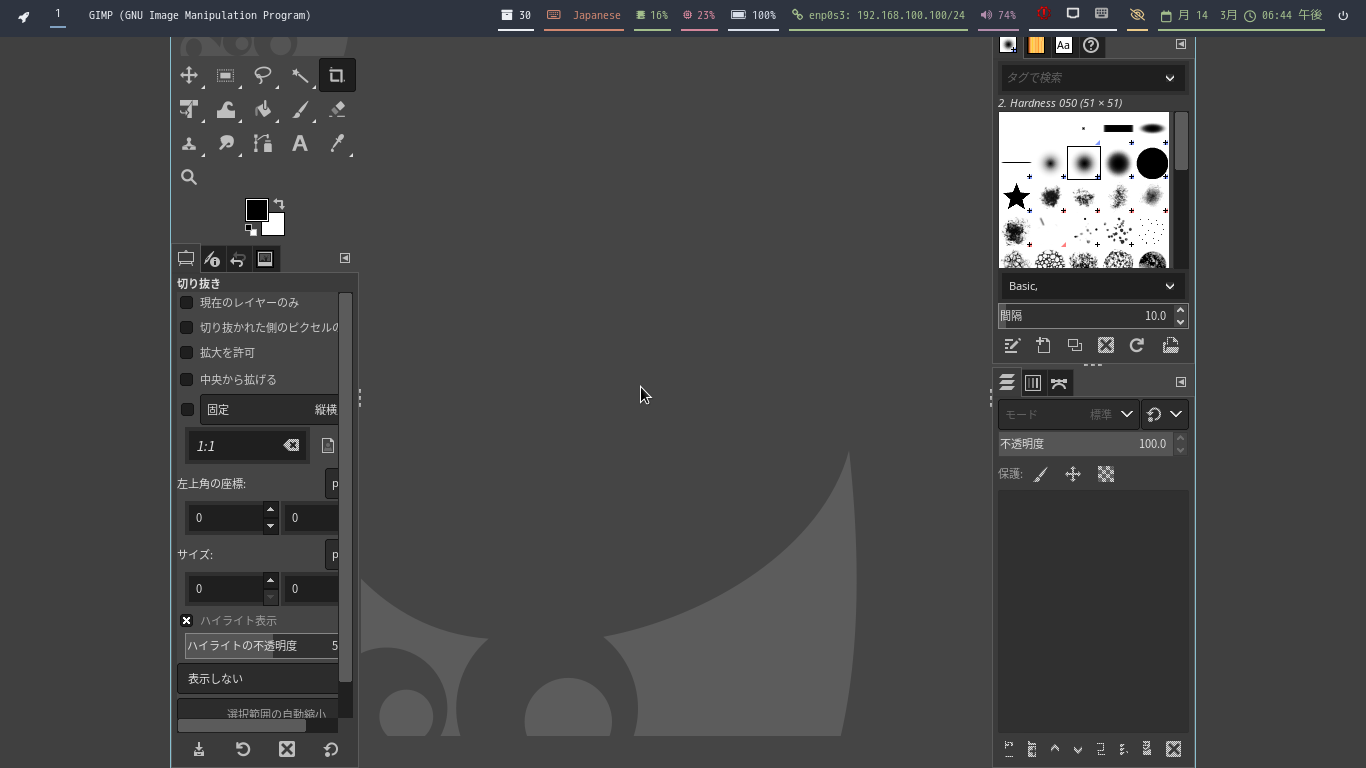This screenshot has height=768, width=1366.
Task: Switch to the Device Status tab
Action: point(212,259)
